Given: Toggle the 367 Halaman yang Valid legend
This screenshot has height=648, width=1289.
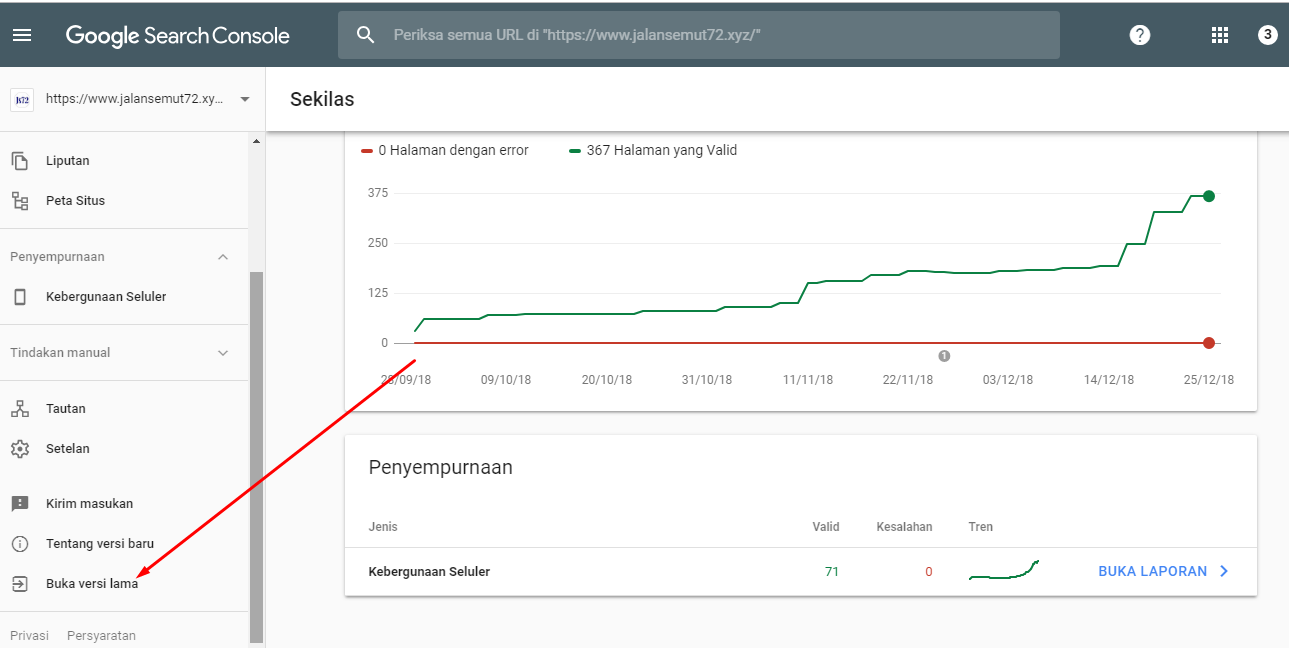Looking at the screenshot, I should click(653, 150).
